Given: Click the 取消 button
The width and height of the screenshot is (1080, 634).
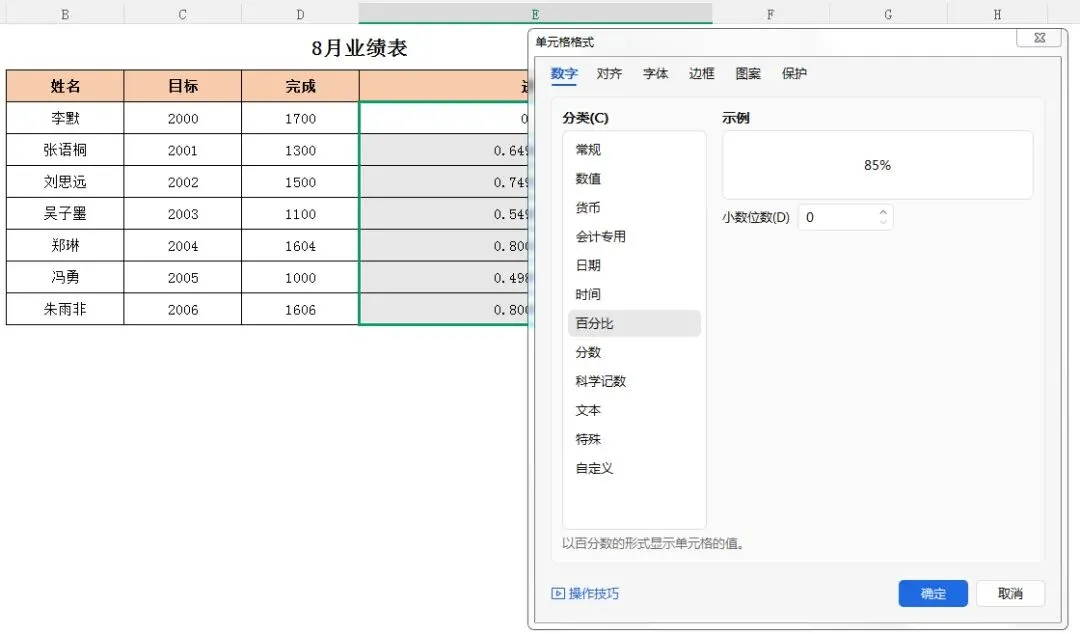Looking at the screenshot, I should click(x=1010, y=593).
